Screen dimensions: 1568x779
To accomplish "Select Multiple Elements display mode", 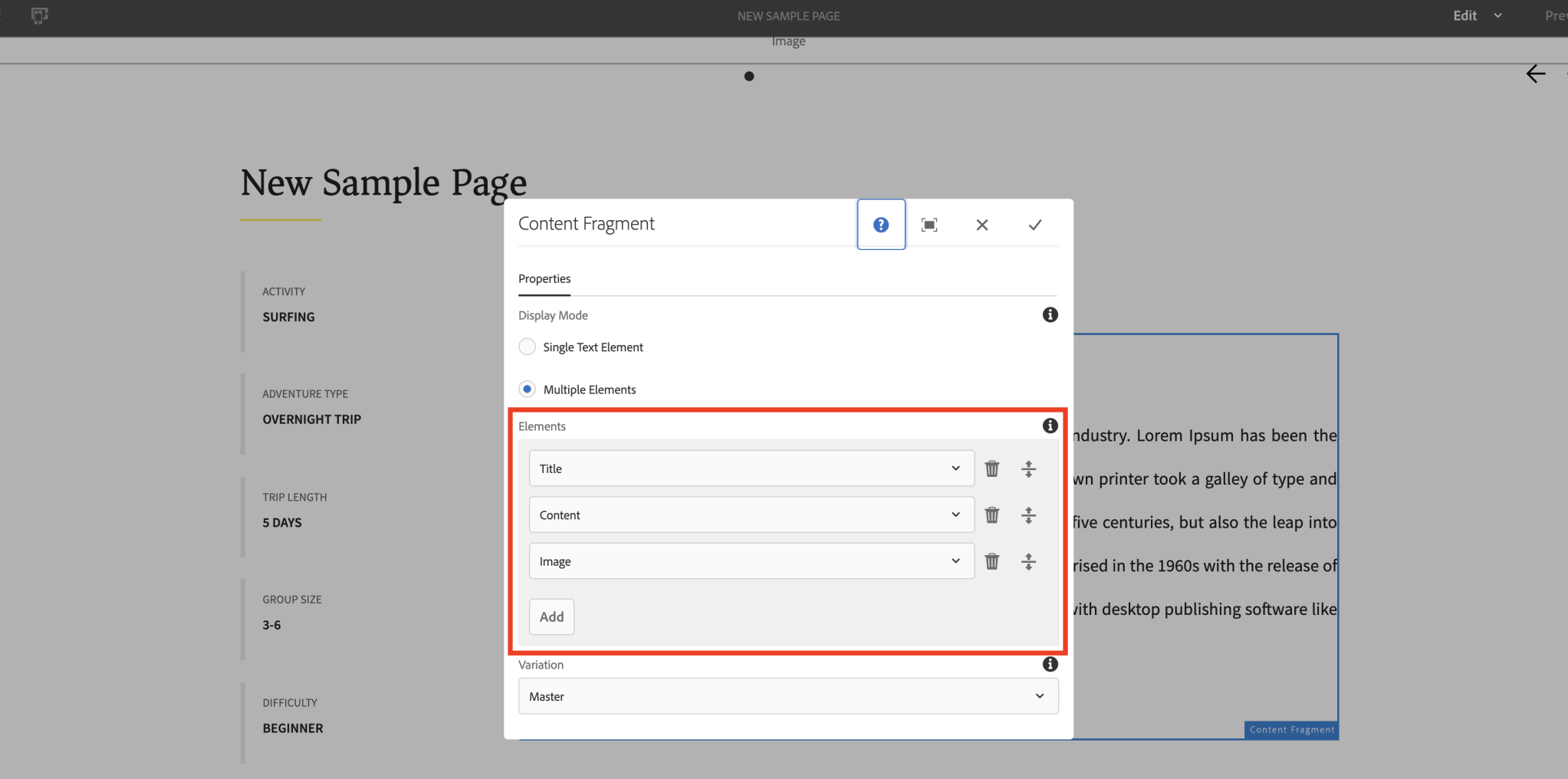I will 527,389.
